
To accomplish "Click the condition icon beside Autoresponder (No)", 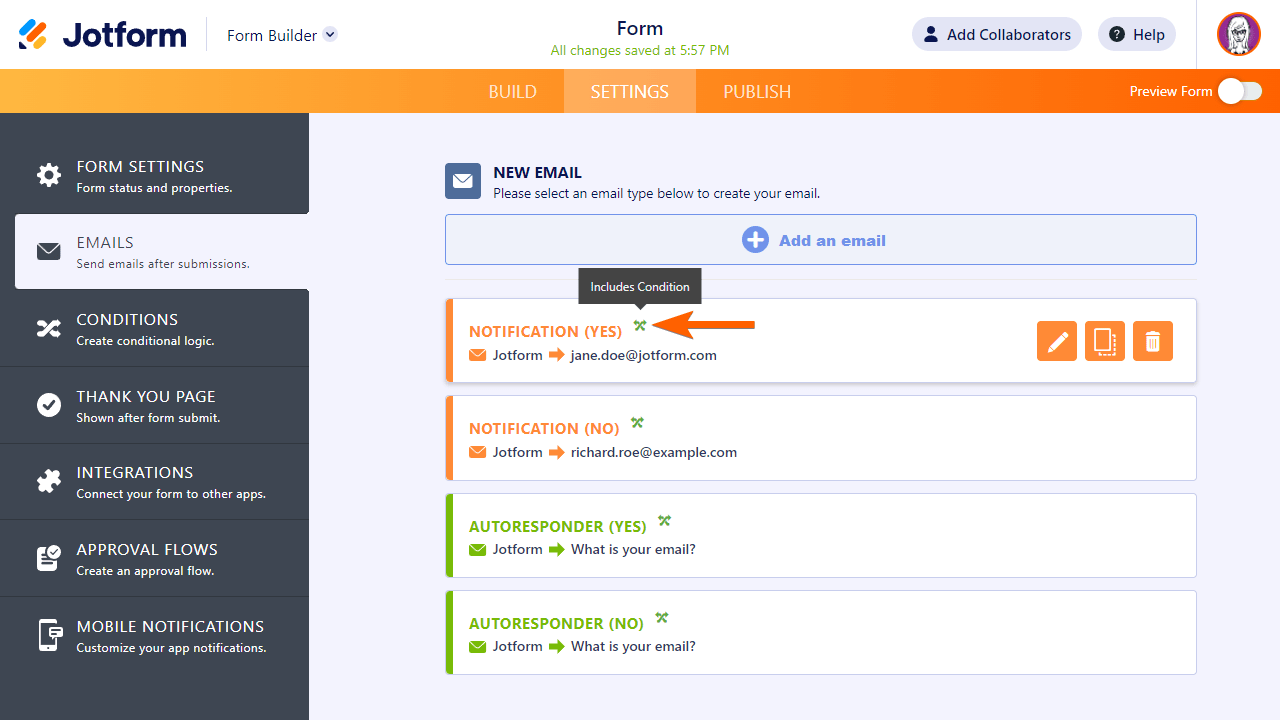I will click(x=662, y=618).
